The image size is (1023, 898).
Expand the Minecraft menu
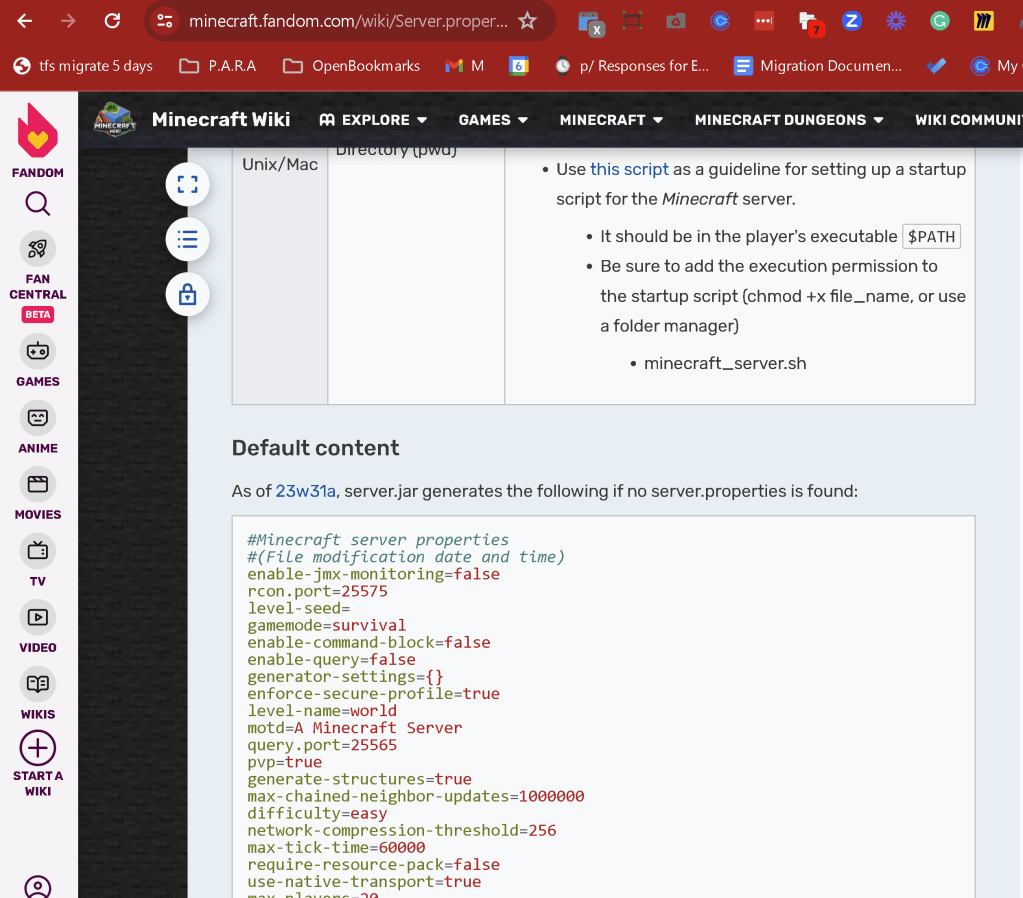tap(611, 120)
